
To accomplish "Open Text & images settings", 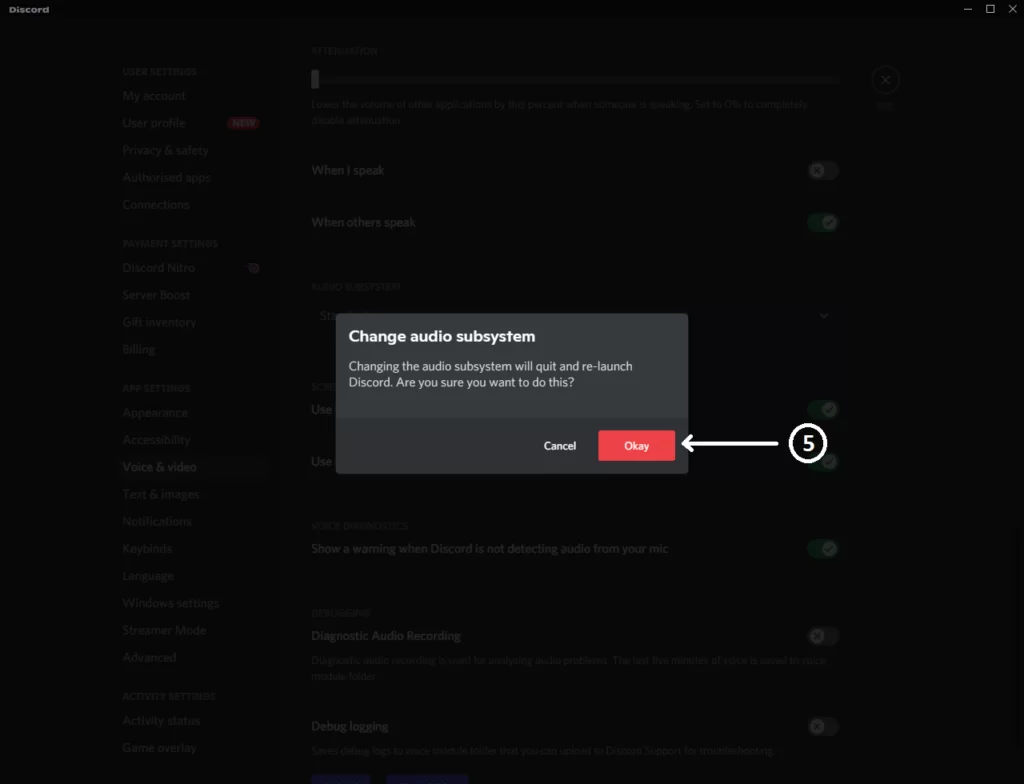I will pos(160,495).
